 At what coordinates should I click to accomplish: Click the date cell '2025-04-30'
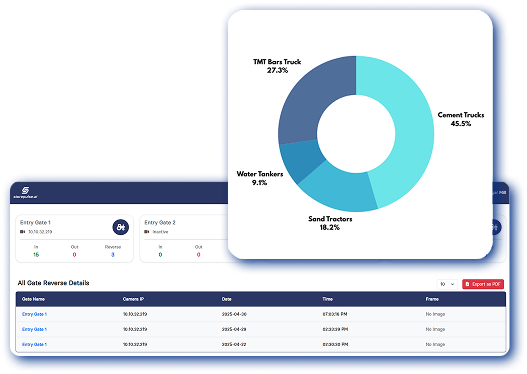pos(234,314)
